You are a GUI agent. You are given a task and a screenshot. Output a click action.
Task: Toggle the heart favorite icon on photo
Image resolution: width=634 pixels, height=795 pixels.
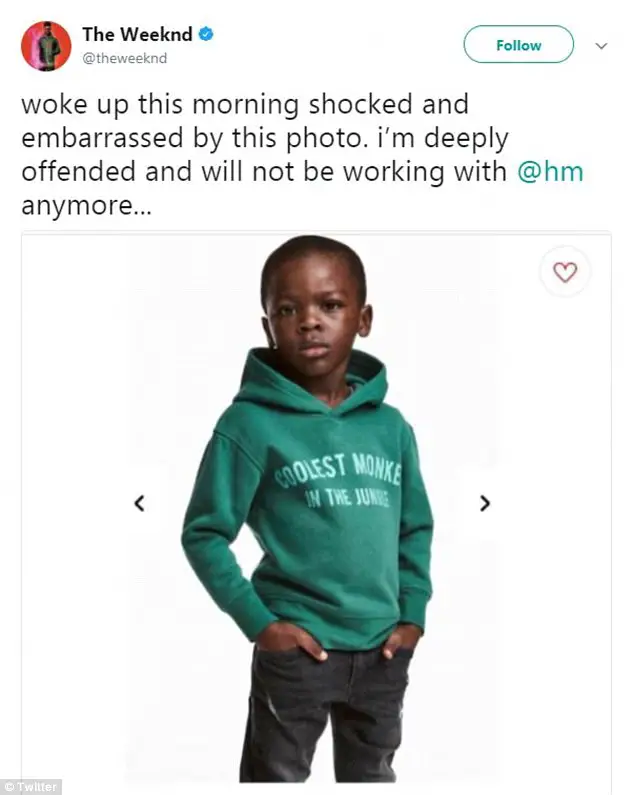(x=565, y=272)
